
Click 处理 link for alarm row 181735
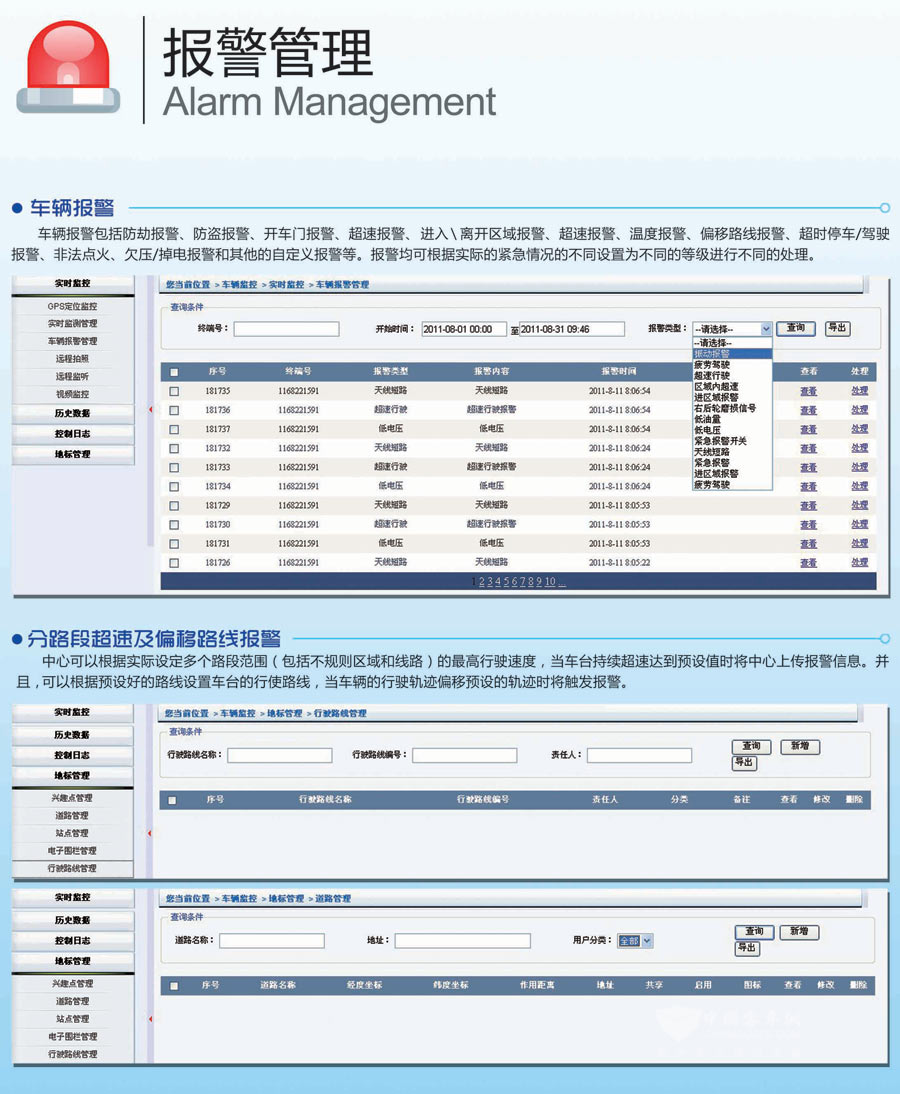click(859, 391)
